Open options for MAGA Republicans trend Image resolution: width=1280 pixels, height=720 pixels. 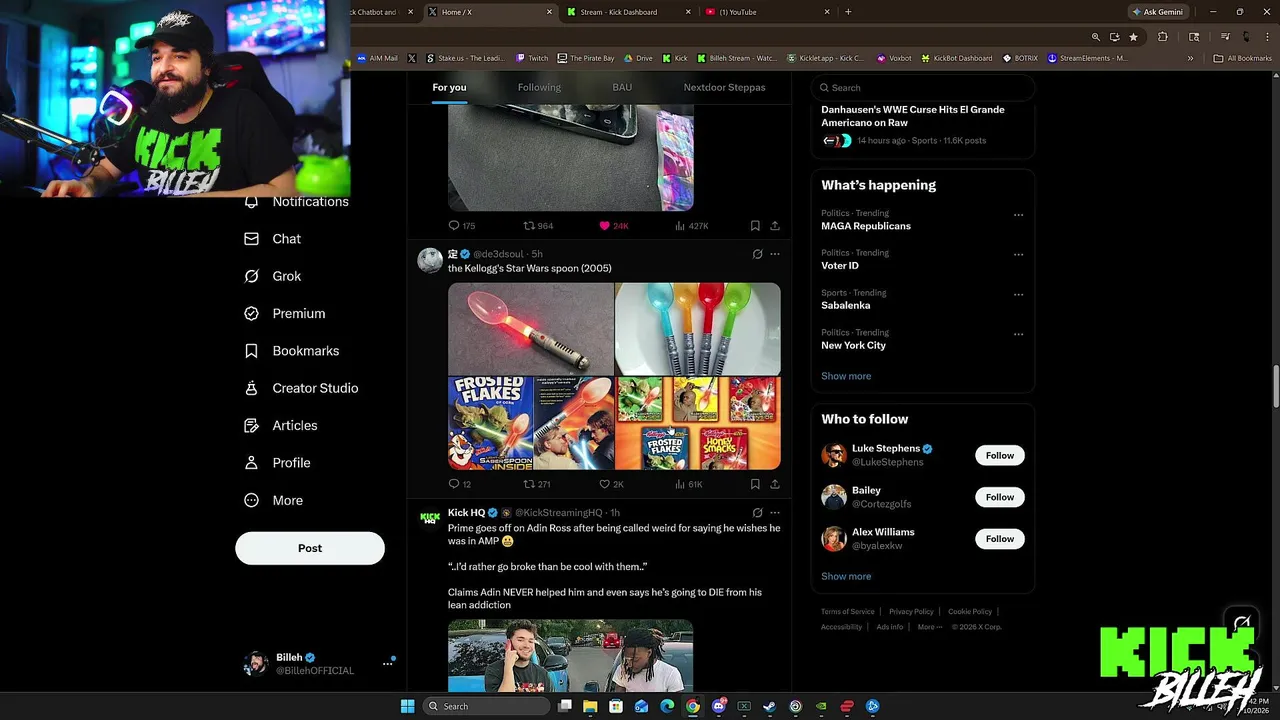(1018, 214)
